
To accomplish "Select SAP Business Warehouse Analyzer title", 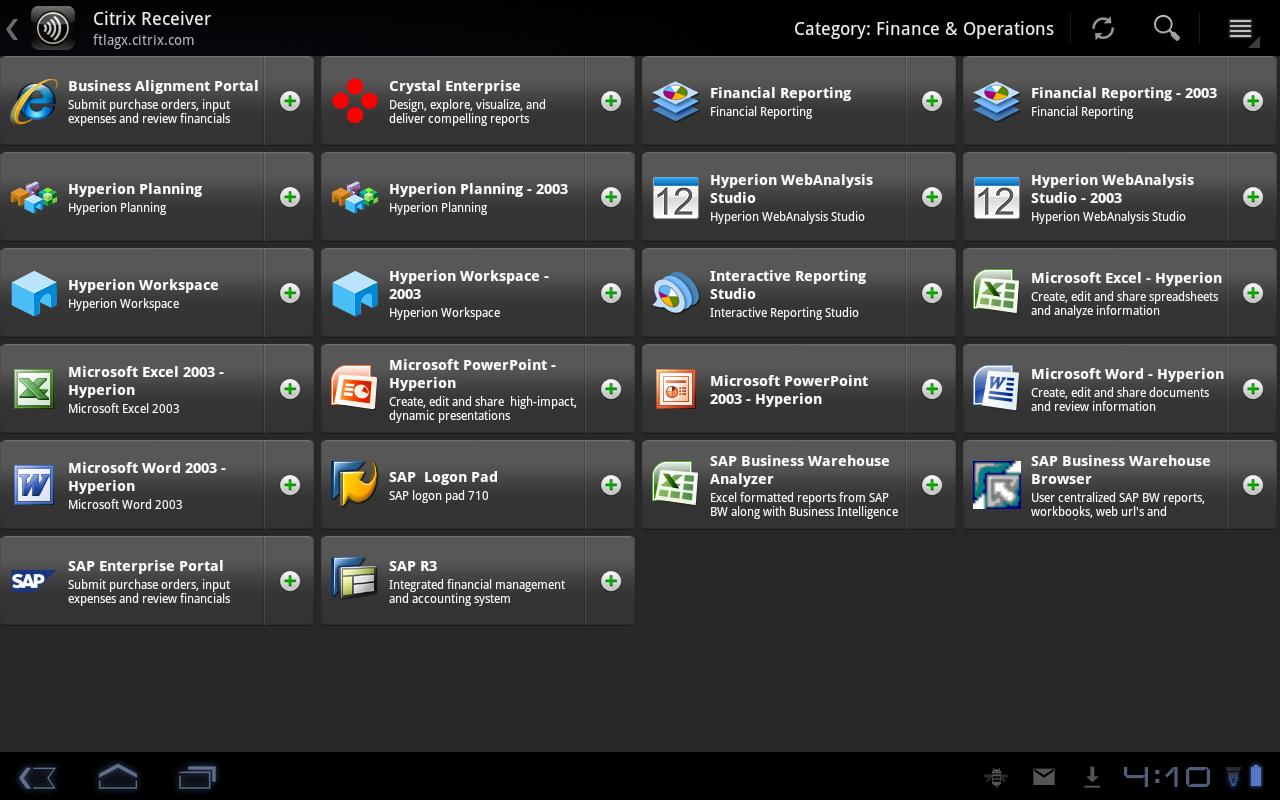I will click(x=799, y=470).
